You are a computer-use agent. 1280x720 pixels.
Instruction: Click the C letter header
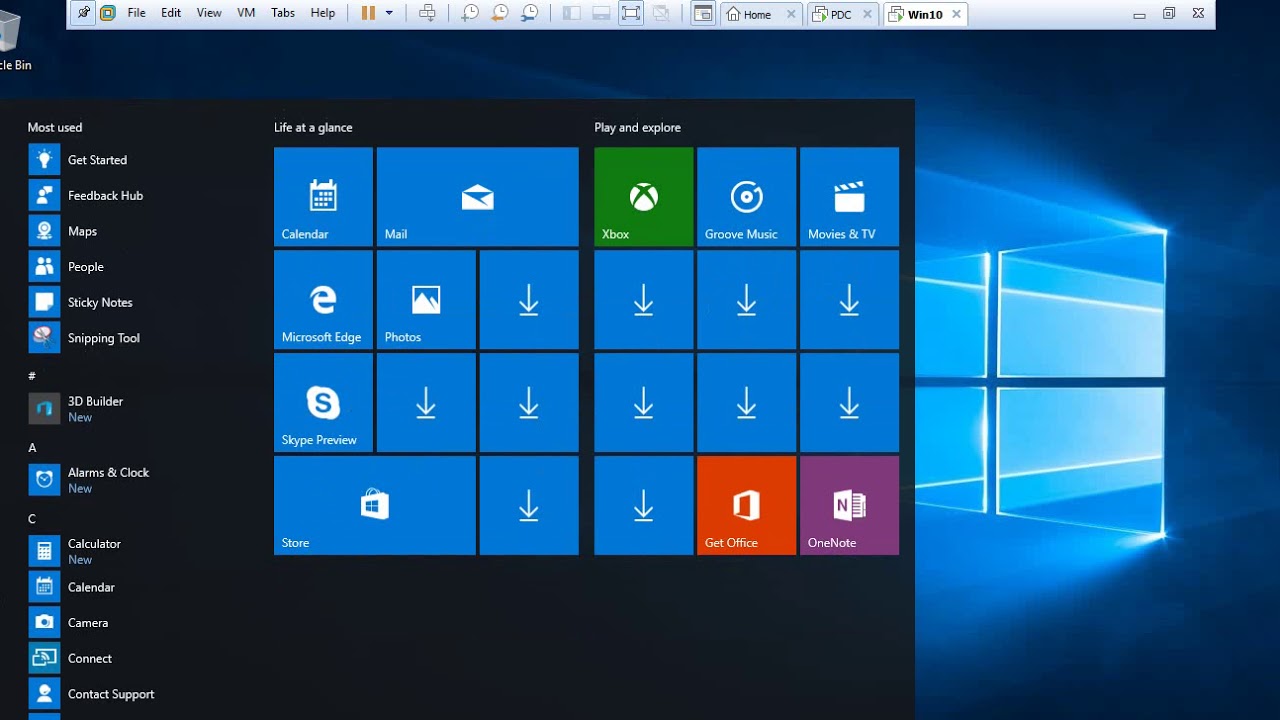tap(32, 519)
